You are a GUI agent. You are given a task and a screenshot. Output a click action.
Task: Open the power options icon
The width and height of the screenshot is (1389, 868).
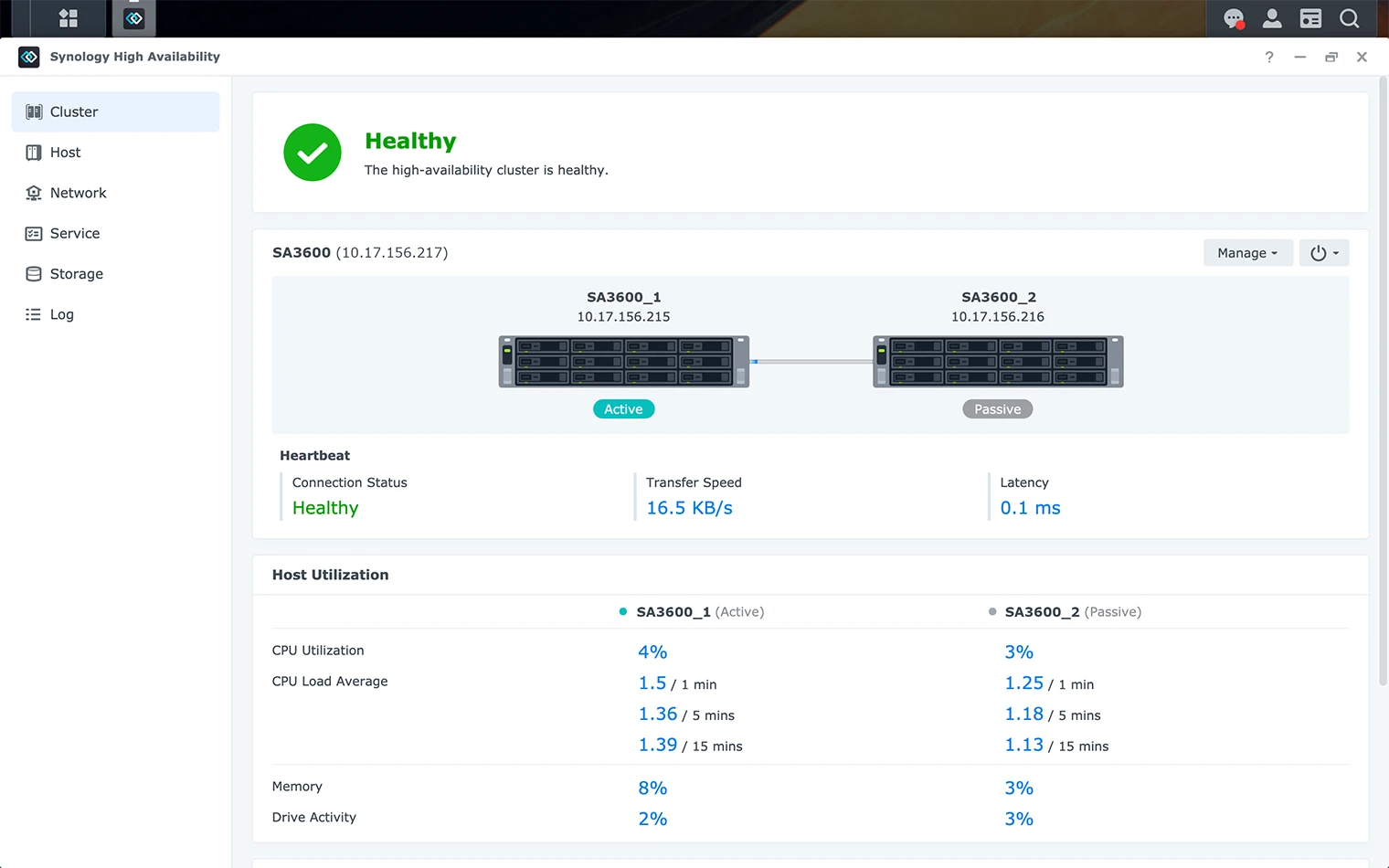1318,252
